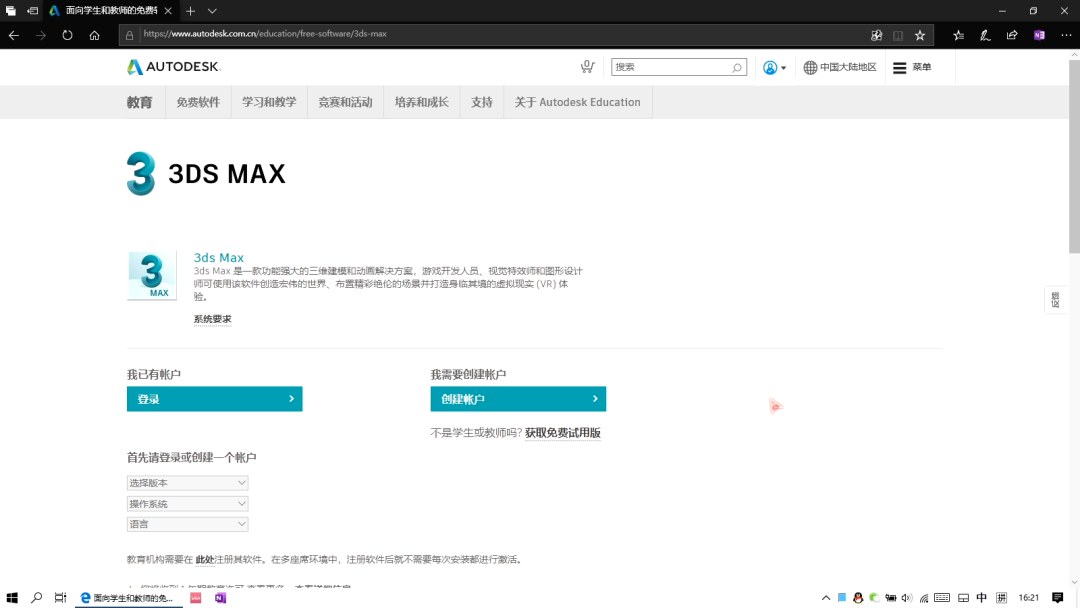The image size is (1080, 608).
Task: Open the 菜单 hamburger menu
Action: [912, 67]
